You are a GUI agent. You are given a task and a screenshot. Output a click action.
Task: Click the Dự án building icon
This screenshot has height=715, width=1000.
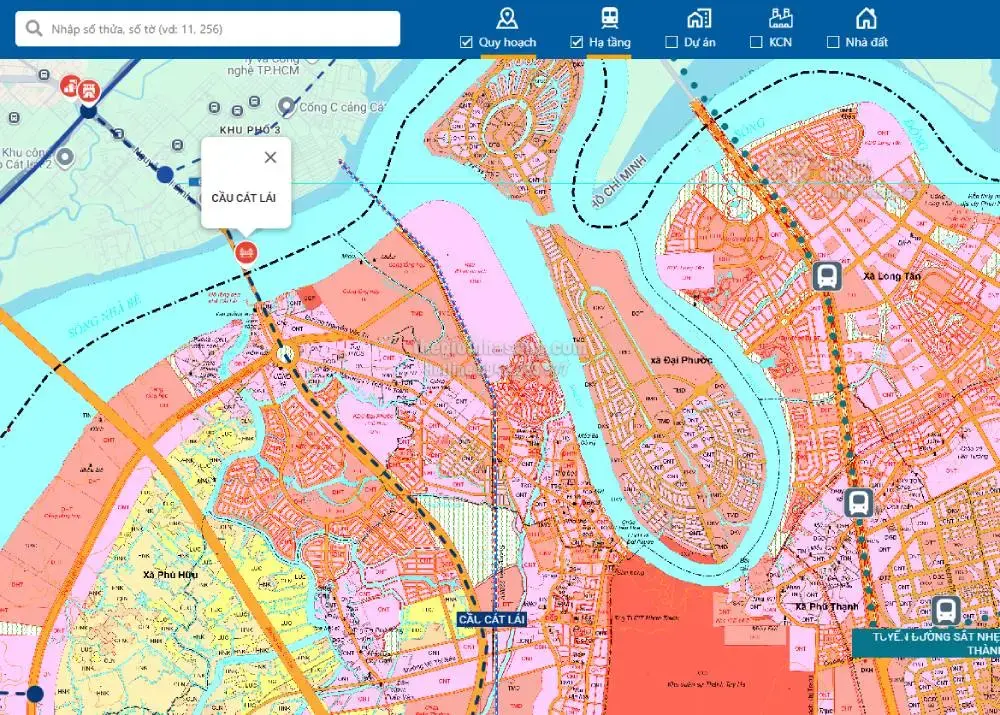click(699, 18)
